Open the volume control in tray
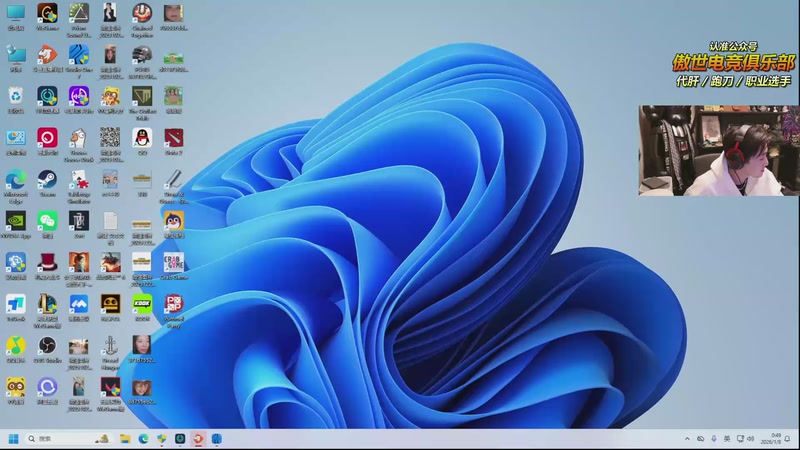The width and height of the screenshot is (800, 450). [751, 439]
